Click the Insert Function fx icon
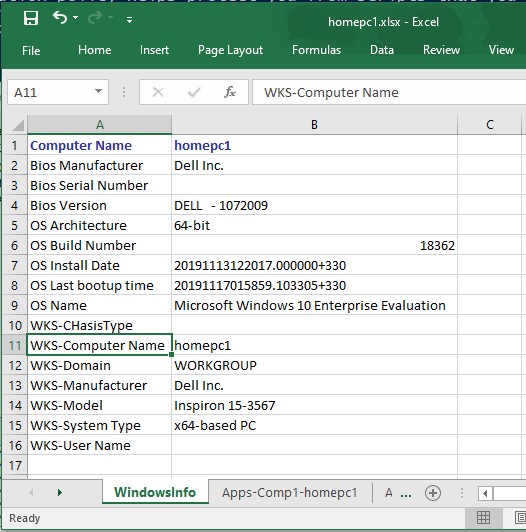The height and width of the screenshot is (532, 526). (x=230, y=92)
